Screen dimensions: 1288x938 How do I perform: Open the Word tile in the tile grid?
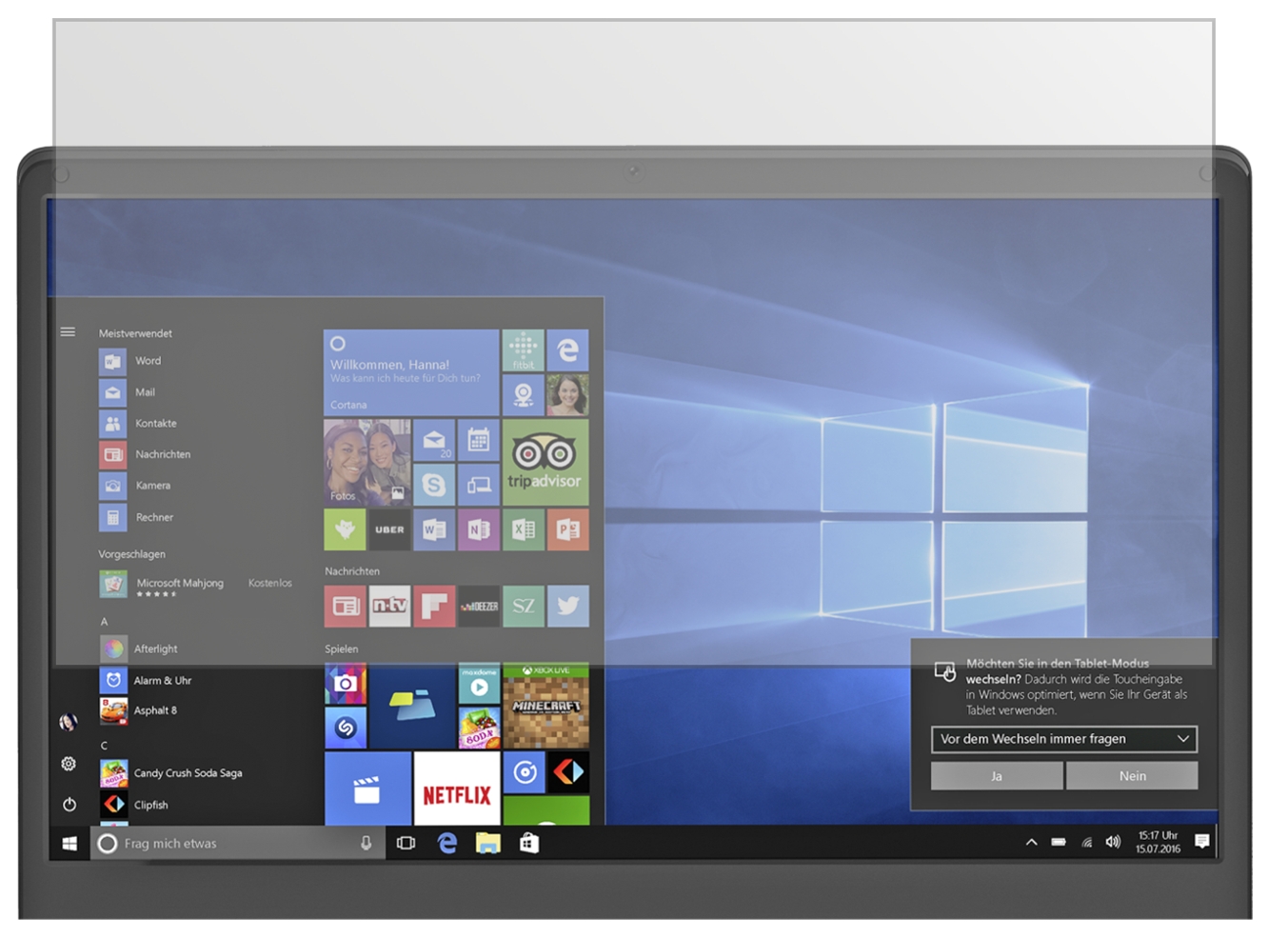[434, 529]
